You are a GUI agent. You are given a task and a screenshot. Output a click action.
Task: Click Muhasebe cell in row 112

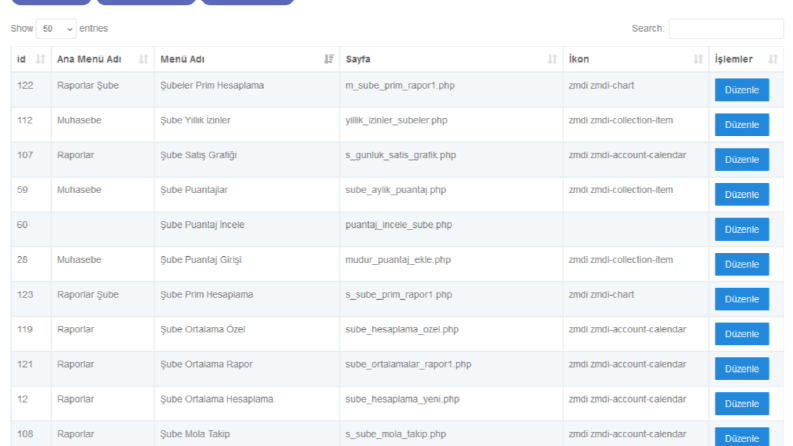point(79,120)
